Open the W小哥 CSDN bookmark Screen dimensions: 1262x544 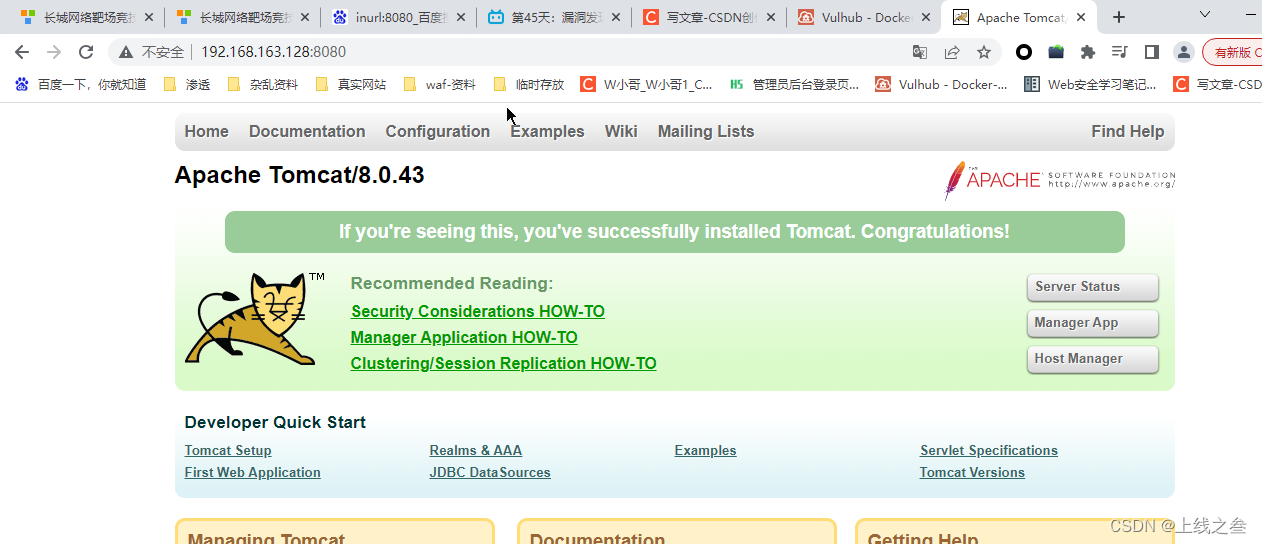tap(647, 85)
